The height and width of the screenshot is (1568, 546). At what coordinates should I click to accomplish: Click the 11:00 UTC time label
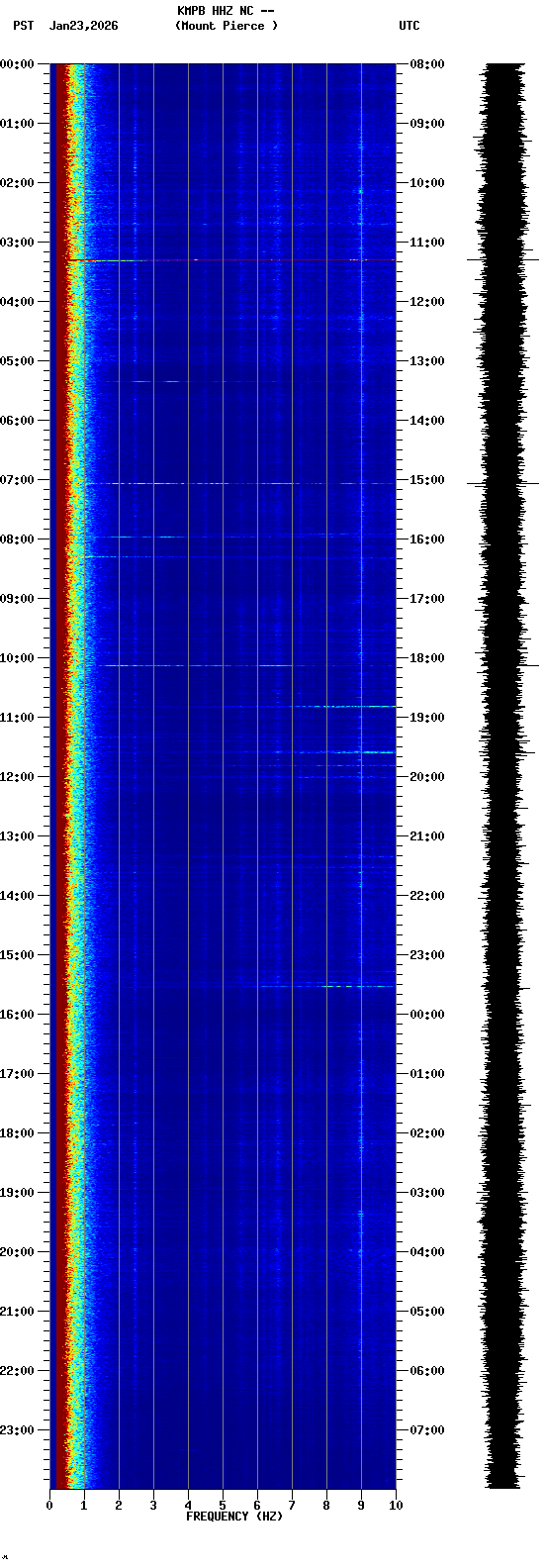tap(427, 243)
